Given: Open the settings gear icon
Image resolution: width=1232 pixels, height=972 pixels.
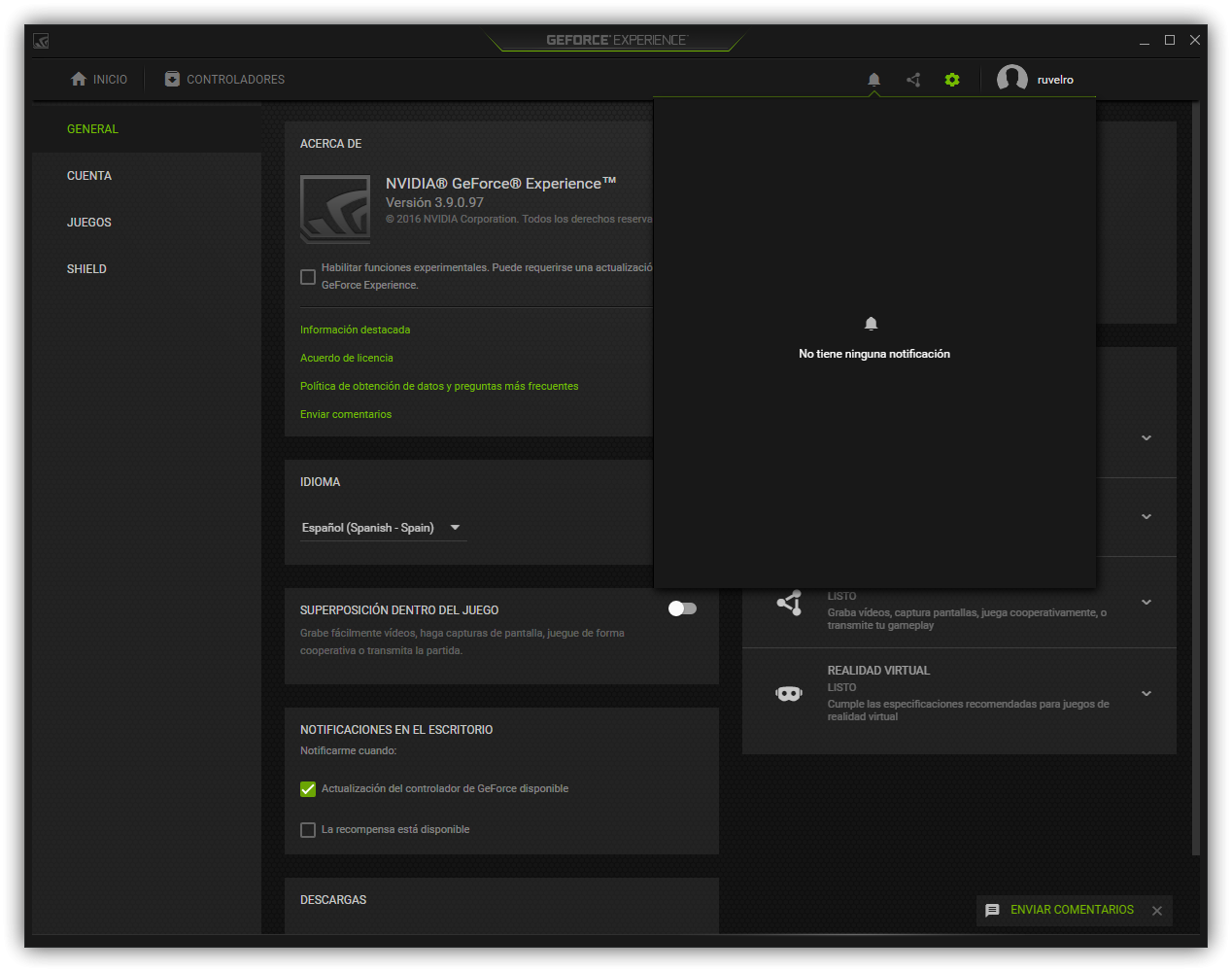Looking at the screenshot, I should (x=952, y=80).
